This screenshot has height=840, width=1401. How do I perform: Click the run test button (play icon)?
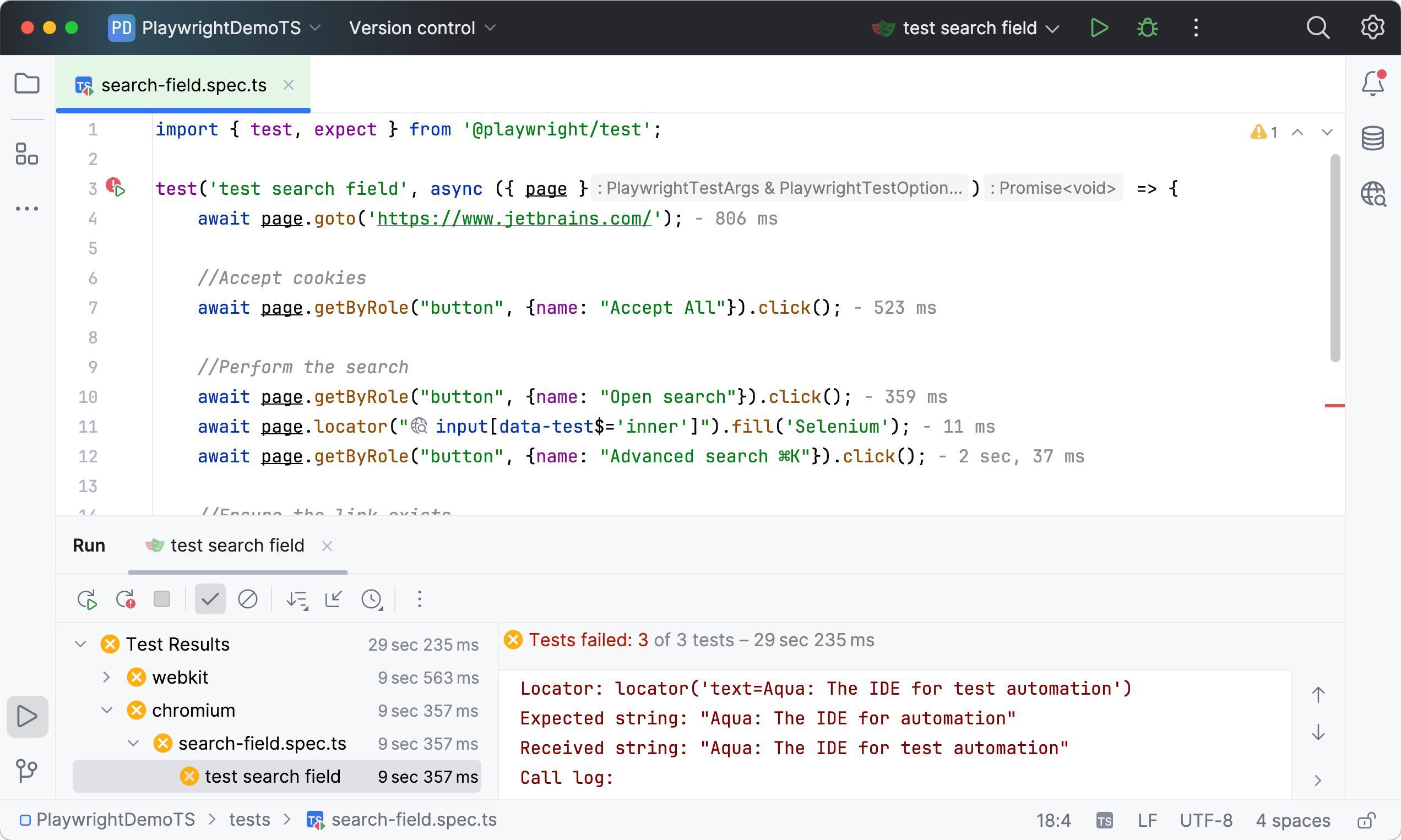1099,27
